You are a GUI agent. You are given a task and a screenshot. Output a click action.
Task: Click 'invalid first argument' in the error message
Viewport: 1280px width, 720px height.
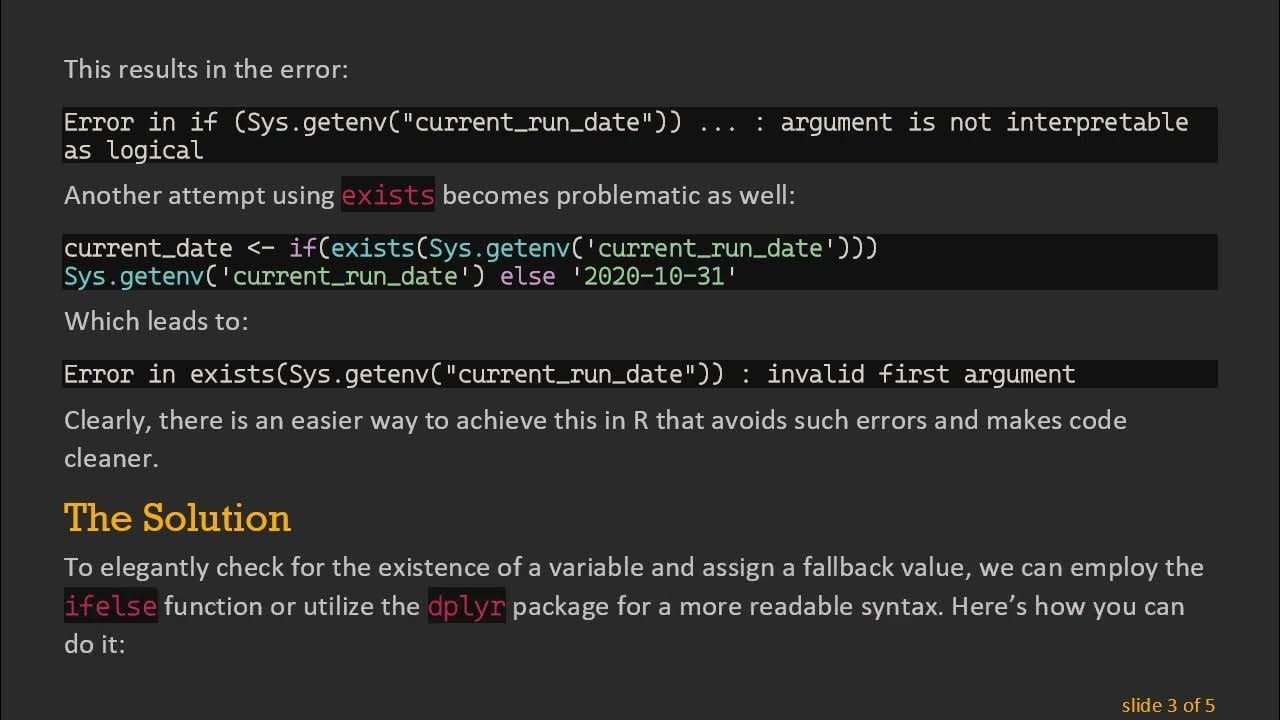[x=920, y=374]
